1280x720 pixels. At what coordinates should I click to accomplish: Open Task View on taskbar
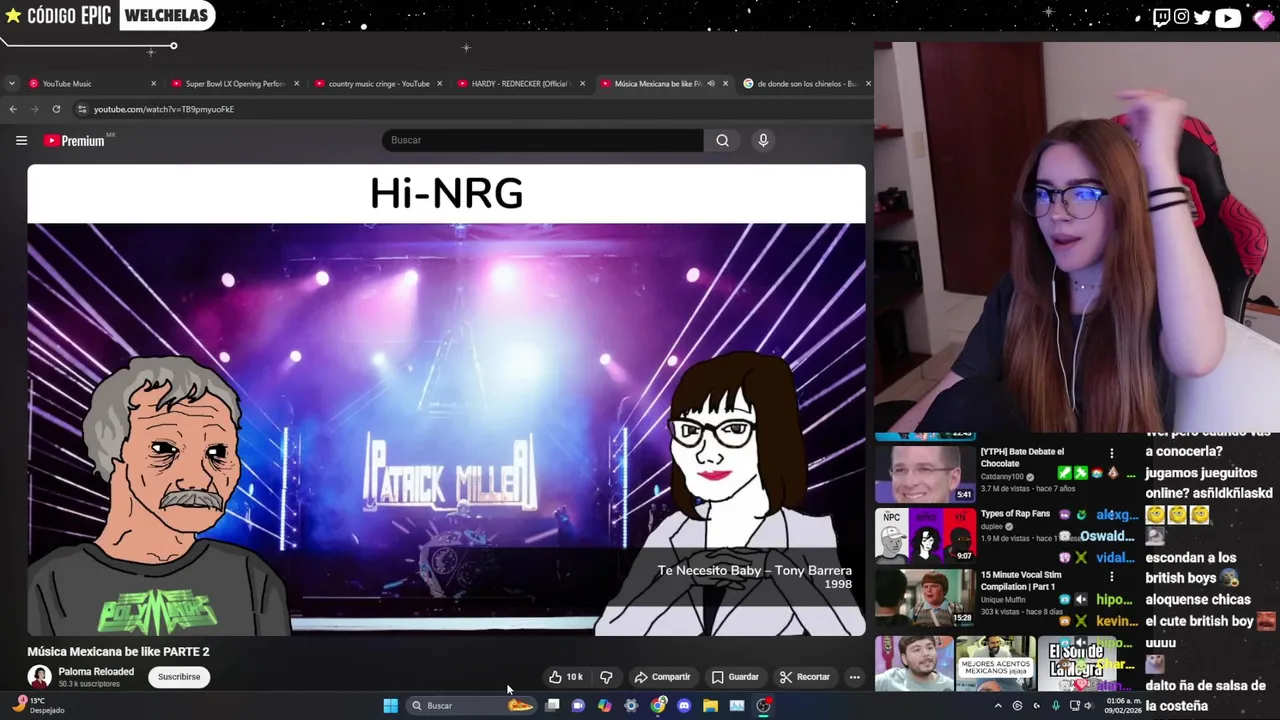pos(552,706)
